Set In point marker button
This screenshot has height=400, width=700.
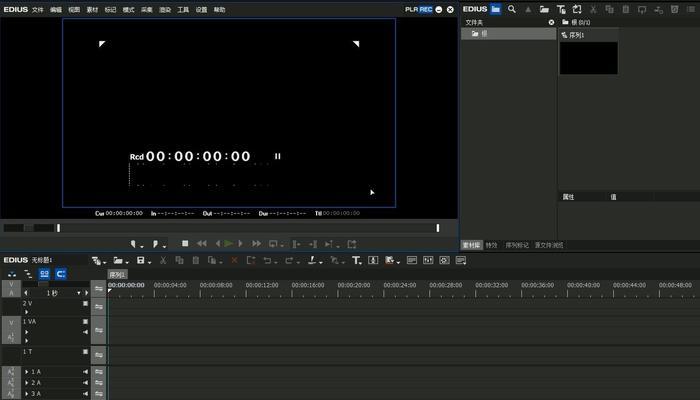[x=133, y=244]
